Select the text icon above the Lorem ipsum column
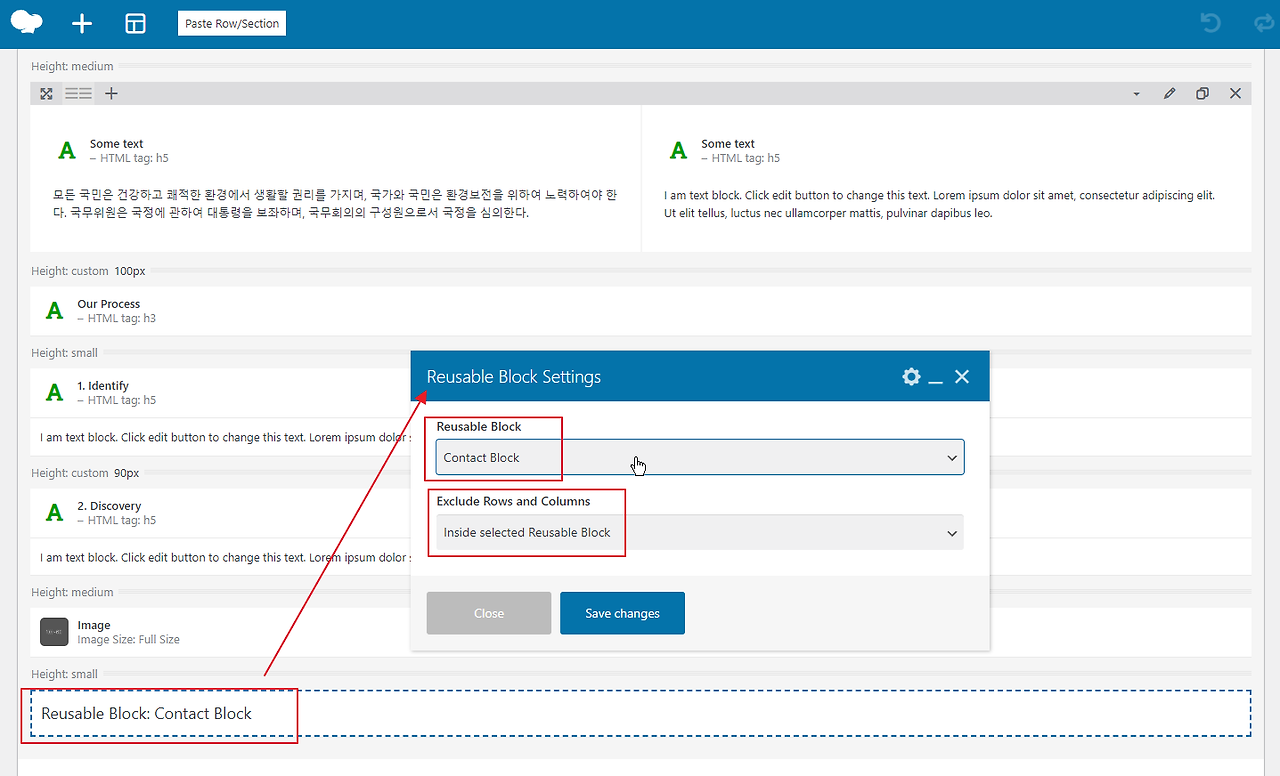Image resolution: width=1280 pixels, height=776 pixels. tap(679, 151)
